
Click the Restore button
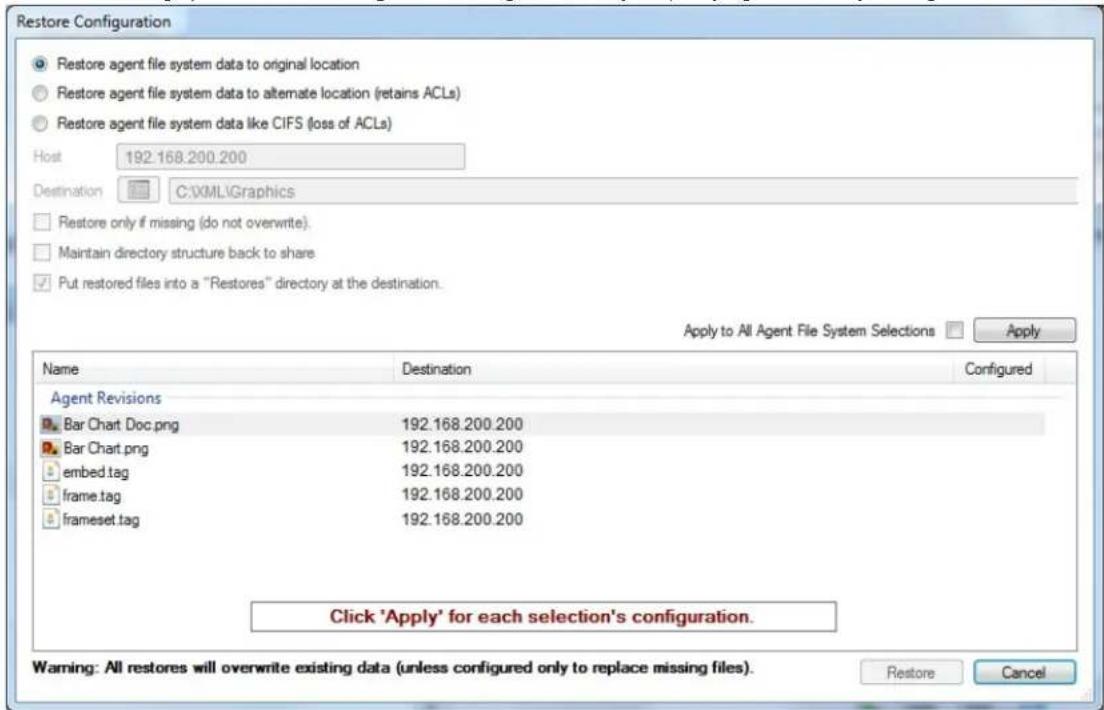(x=910, y=673)
